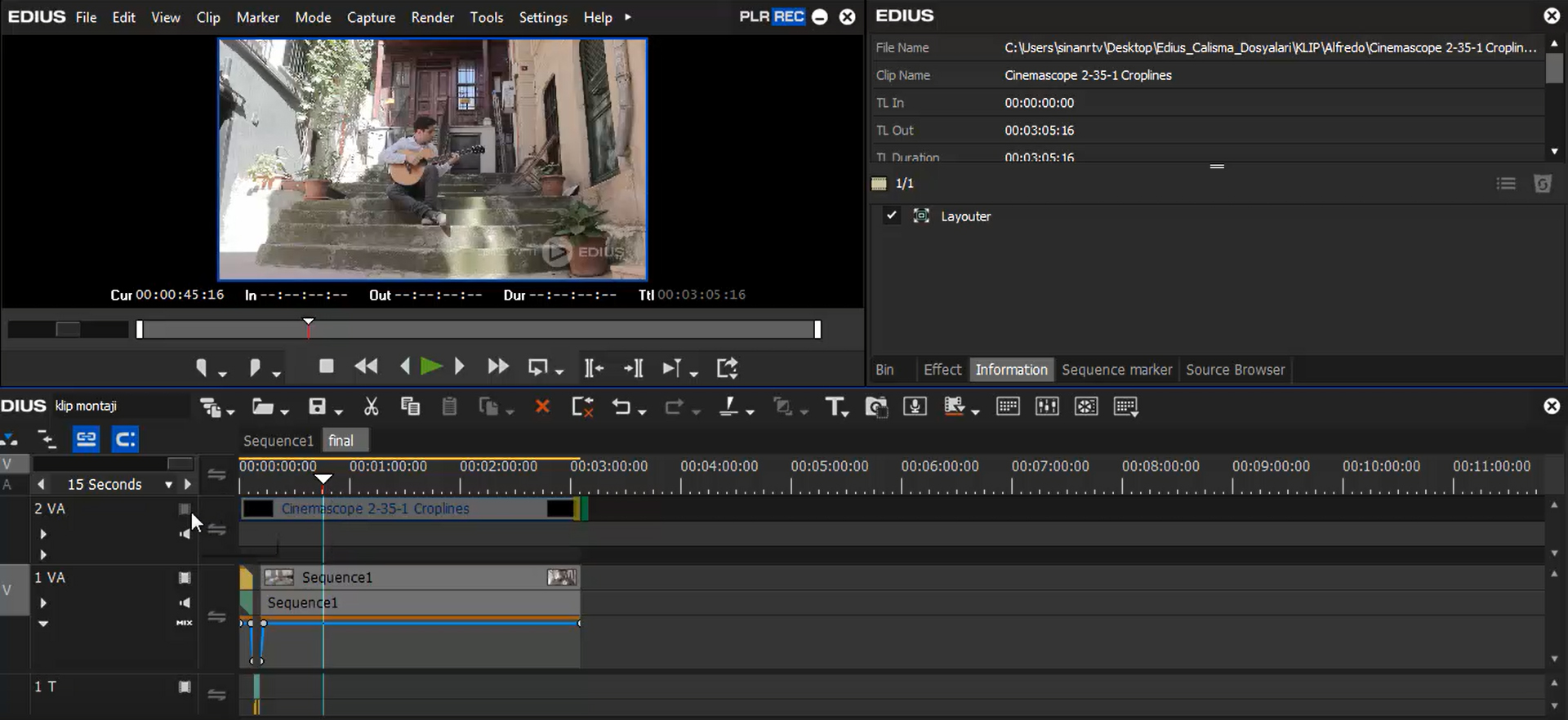Viewport: 1568px width, 720px height.
Task: Click the Open project folder icon
Action: pos(263,406)
